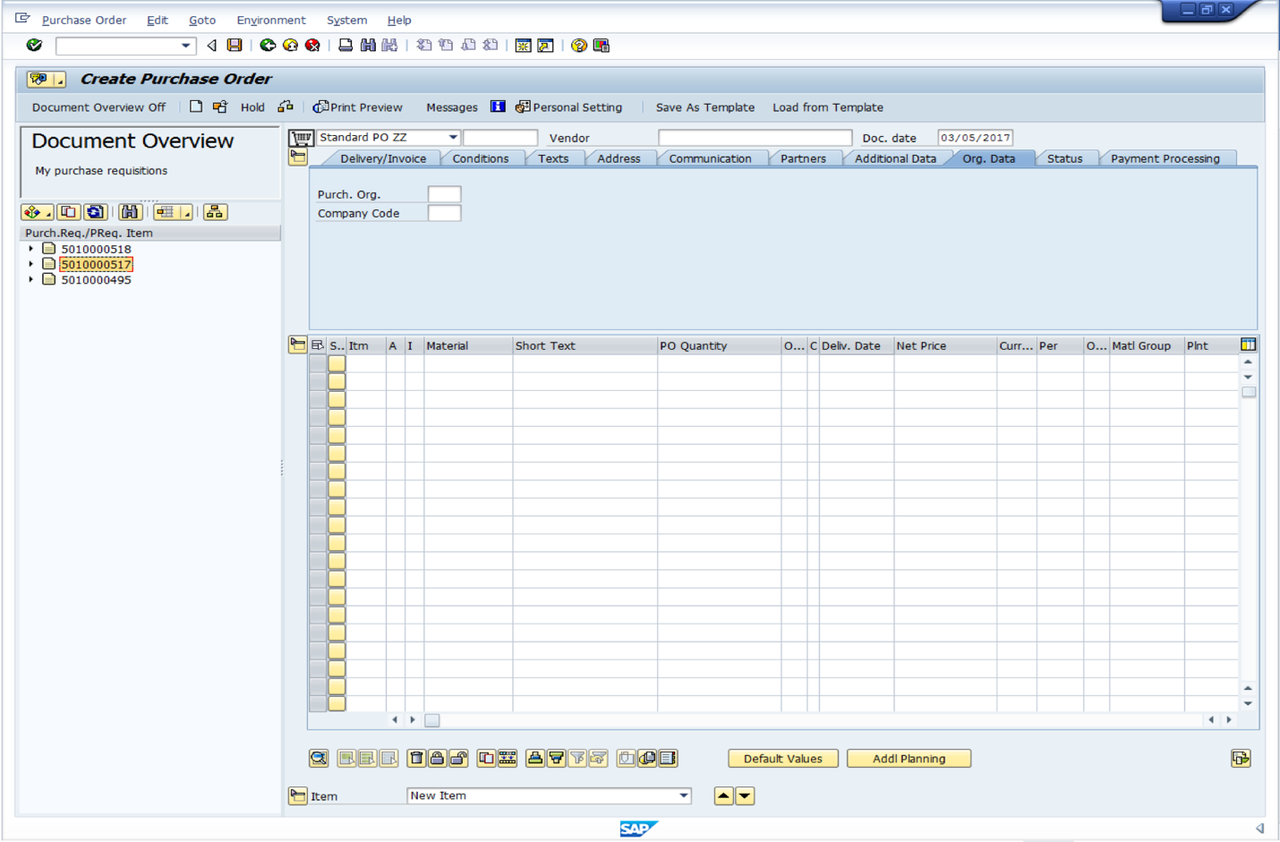Click the Adopt copy icon in Document Overview toolbar
This screenshot has width=1280, height=842.
[68, 212]
